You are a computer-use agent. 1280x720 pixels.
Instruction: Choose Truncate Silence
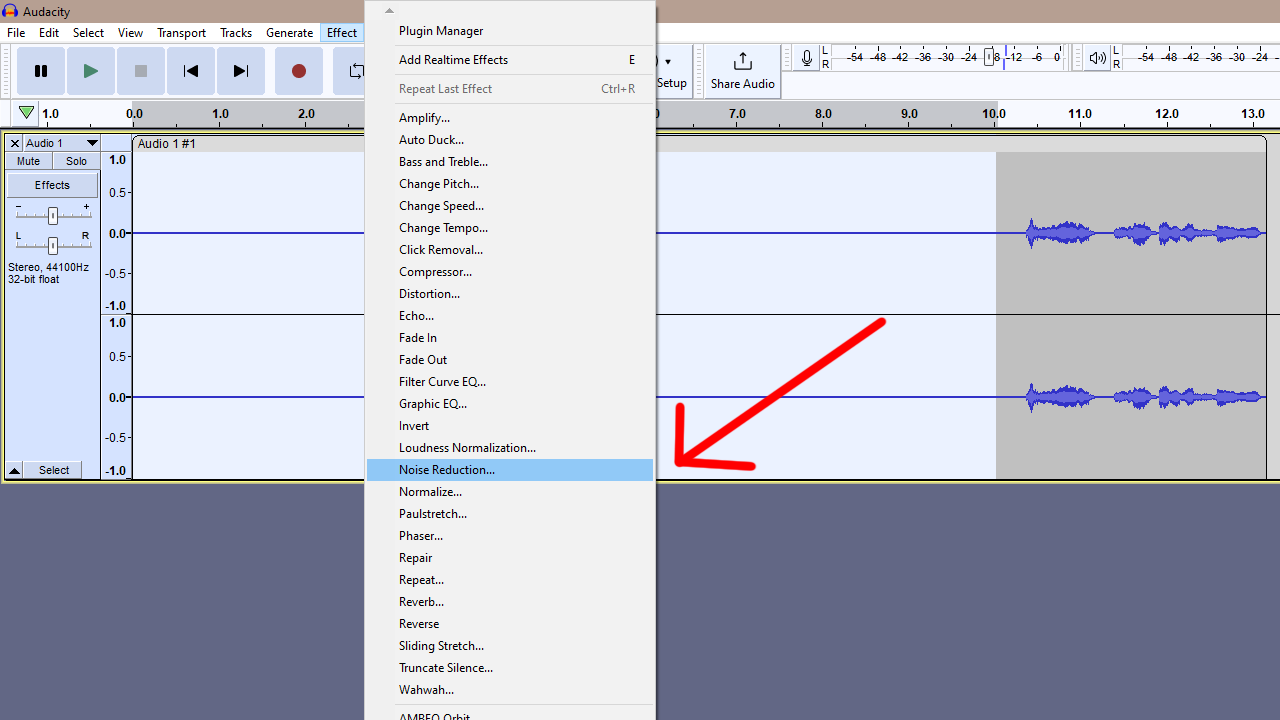(x=510, y=668)
